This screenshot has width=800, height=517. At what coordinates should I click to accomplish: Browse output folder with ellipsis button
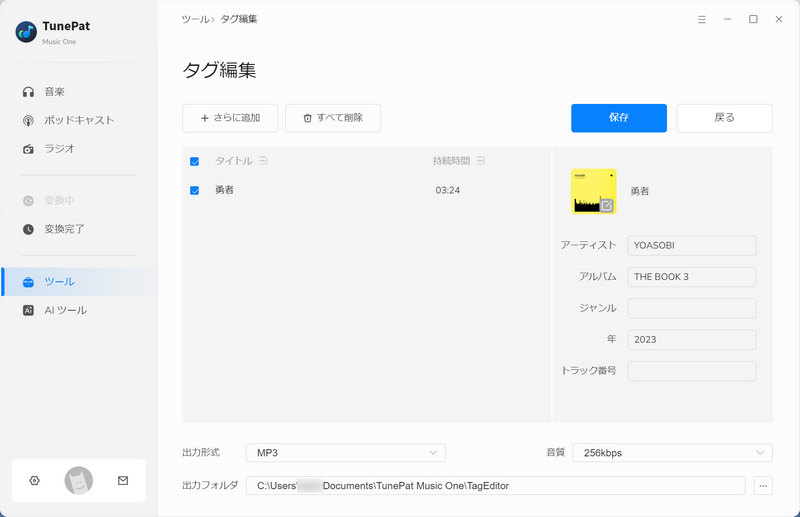click(763, 486)
